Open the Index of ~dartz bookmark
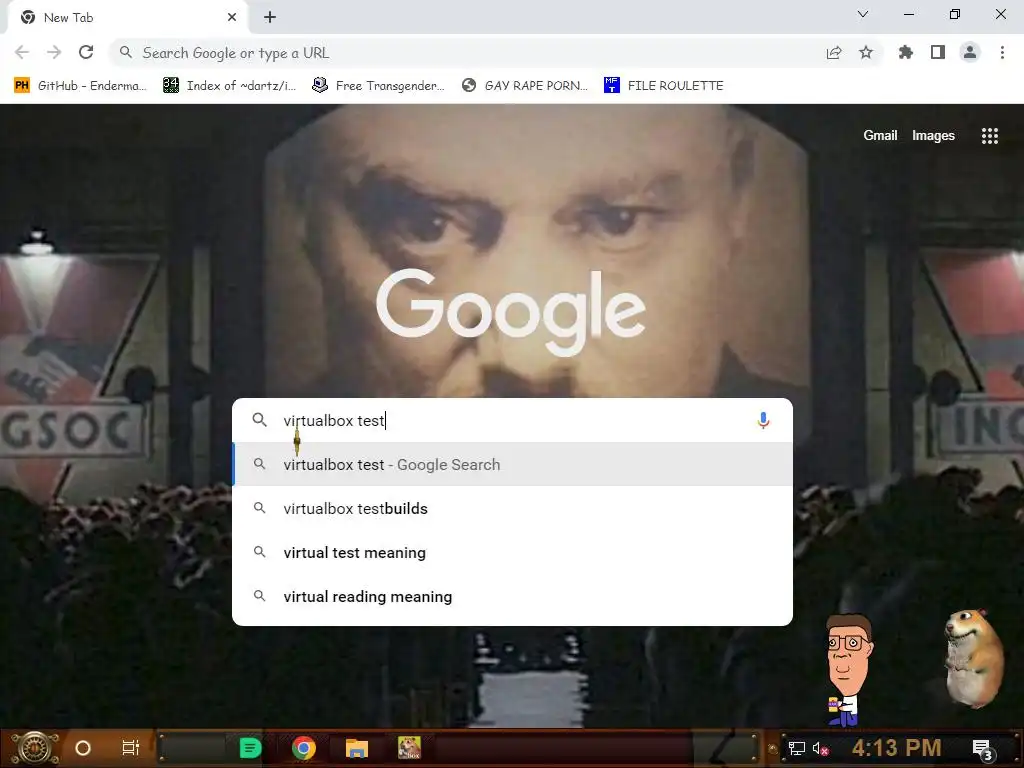This screenshot has width=1024, height=768. click(229, 86)
